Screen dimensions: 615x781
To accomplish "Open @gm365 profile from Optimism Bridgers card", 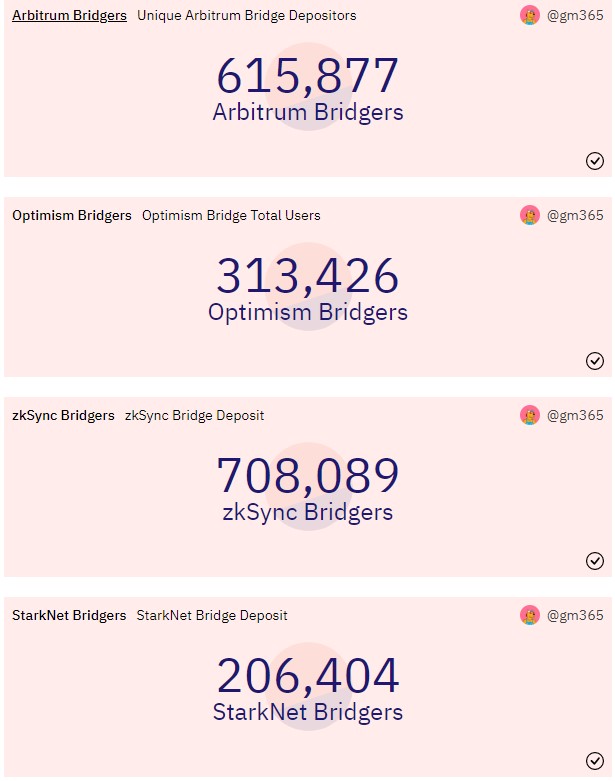I will click(x=575, y=215).
